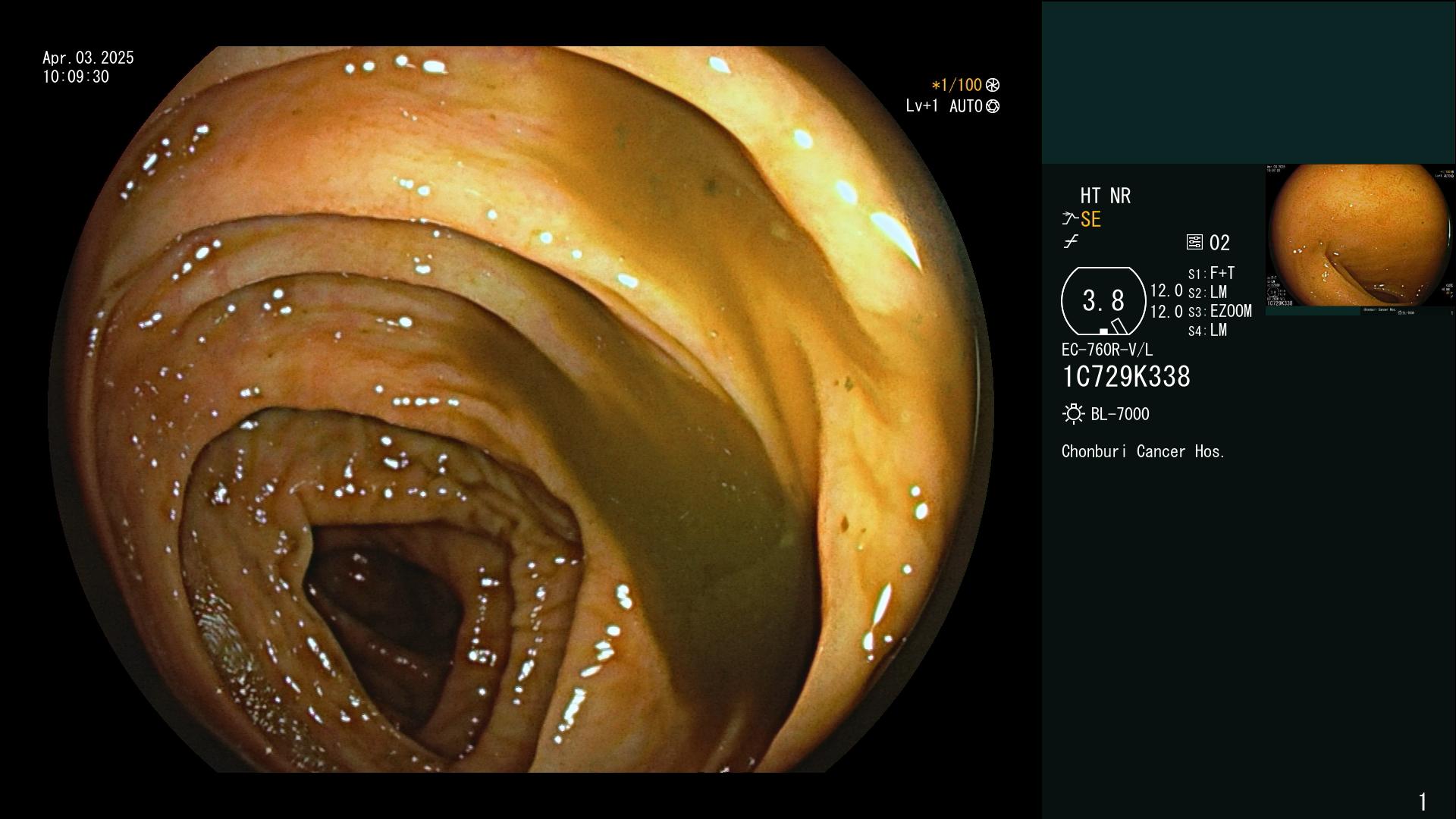
Task: Click the serial number 1C729K338
Action: pyautogui.click(x=1126, y=377)
